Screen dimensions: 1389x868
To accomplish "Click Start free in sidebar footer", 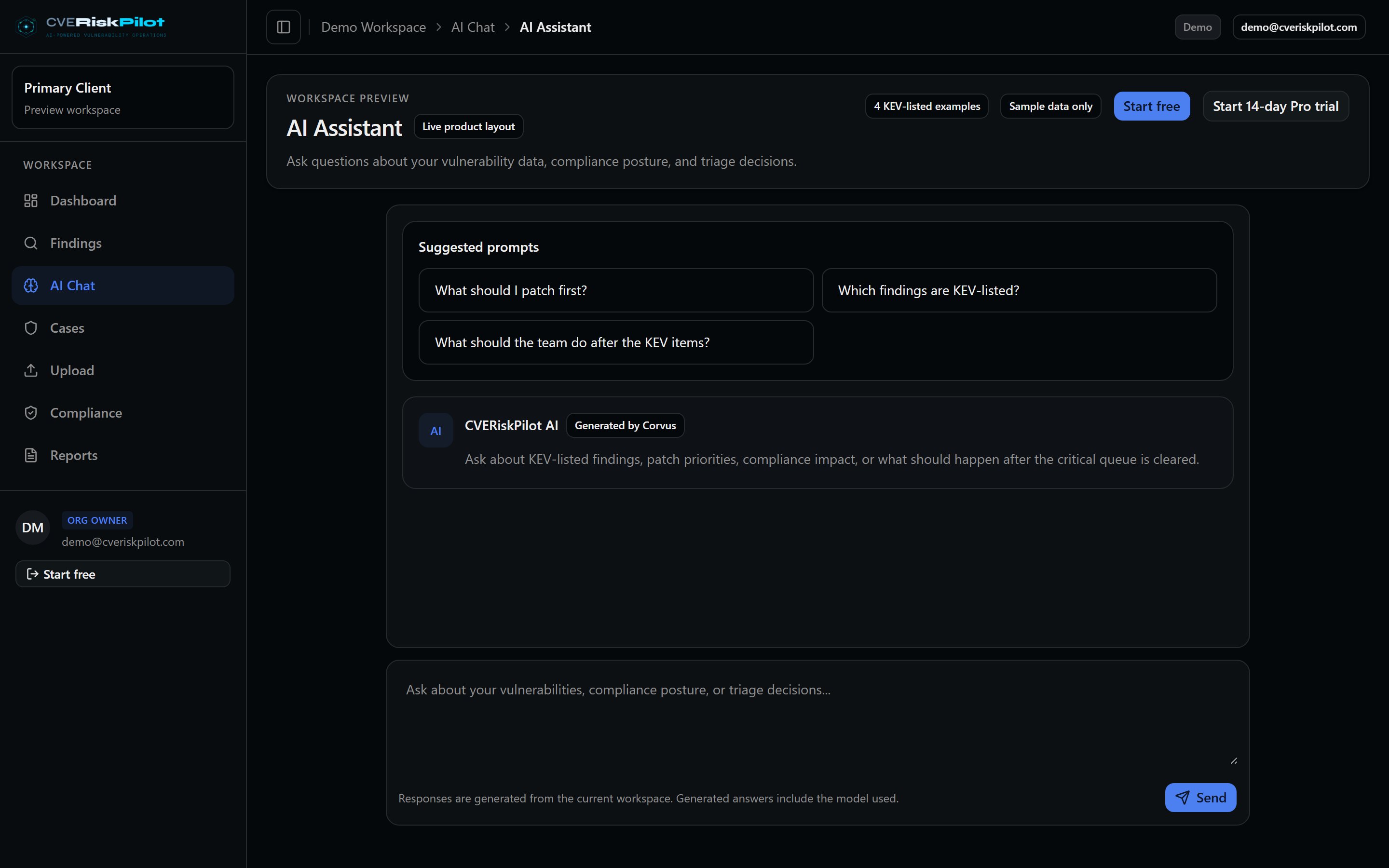I will [x=123, y=574].
